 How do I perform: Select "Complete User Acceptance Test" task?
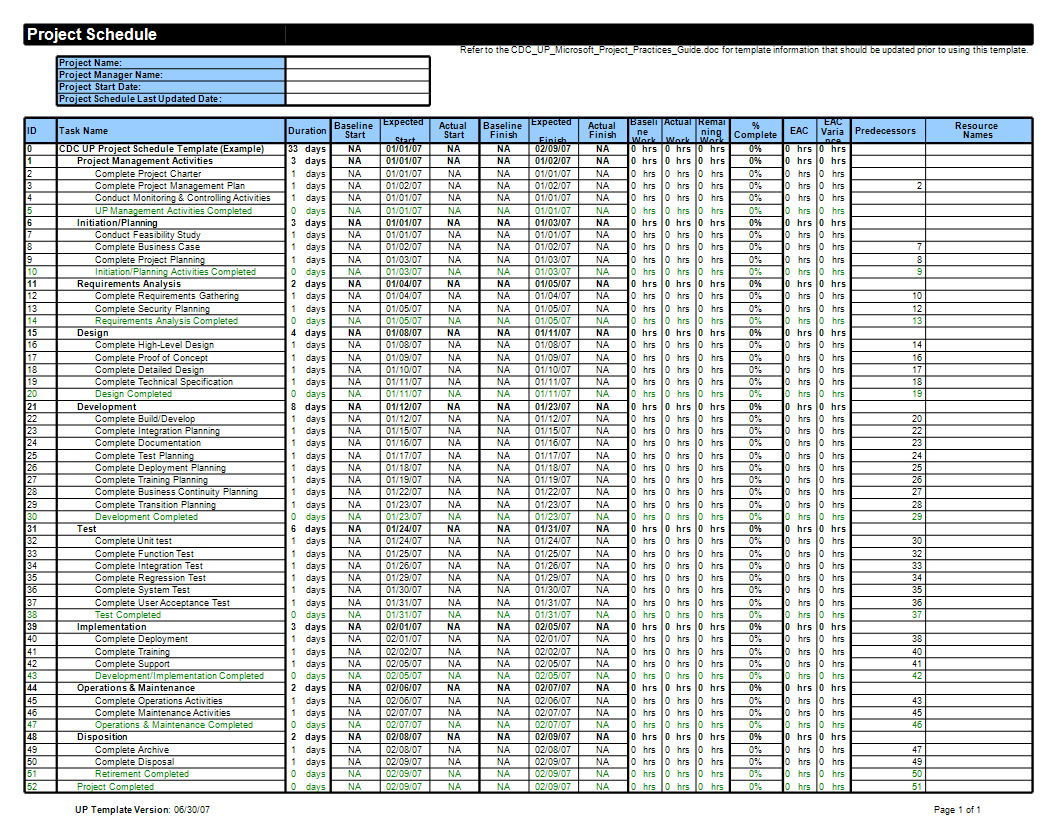163,602
